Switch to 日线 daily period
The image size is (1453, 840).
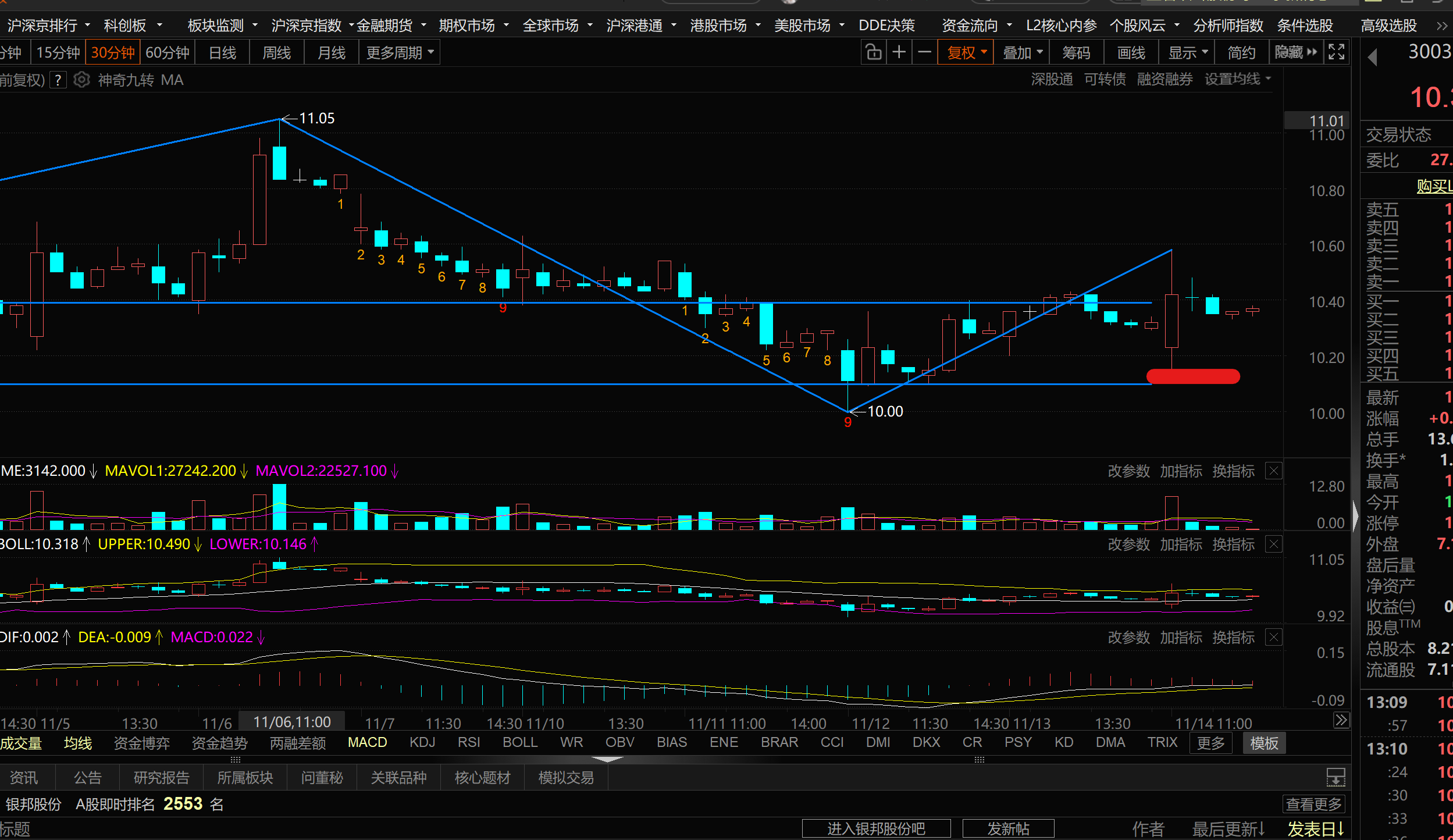coord(222,53)
